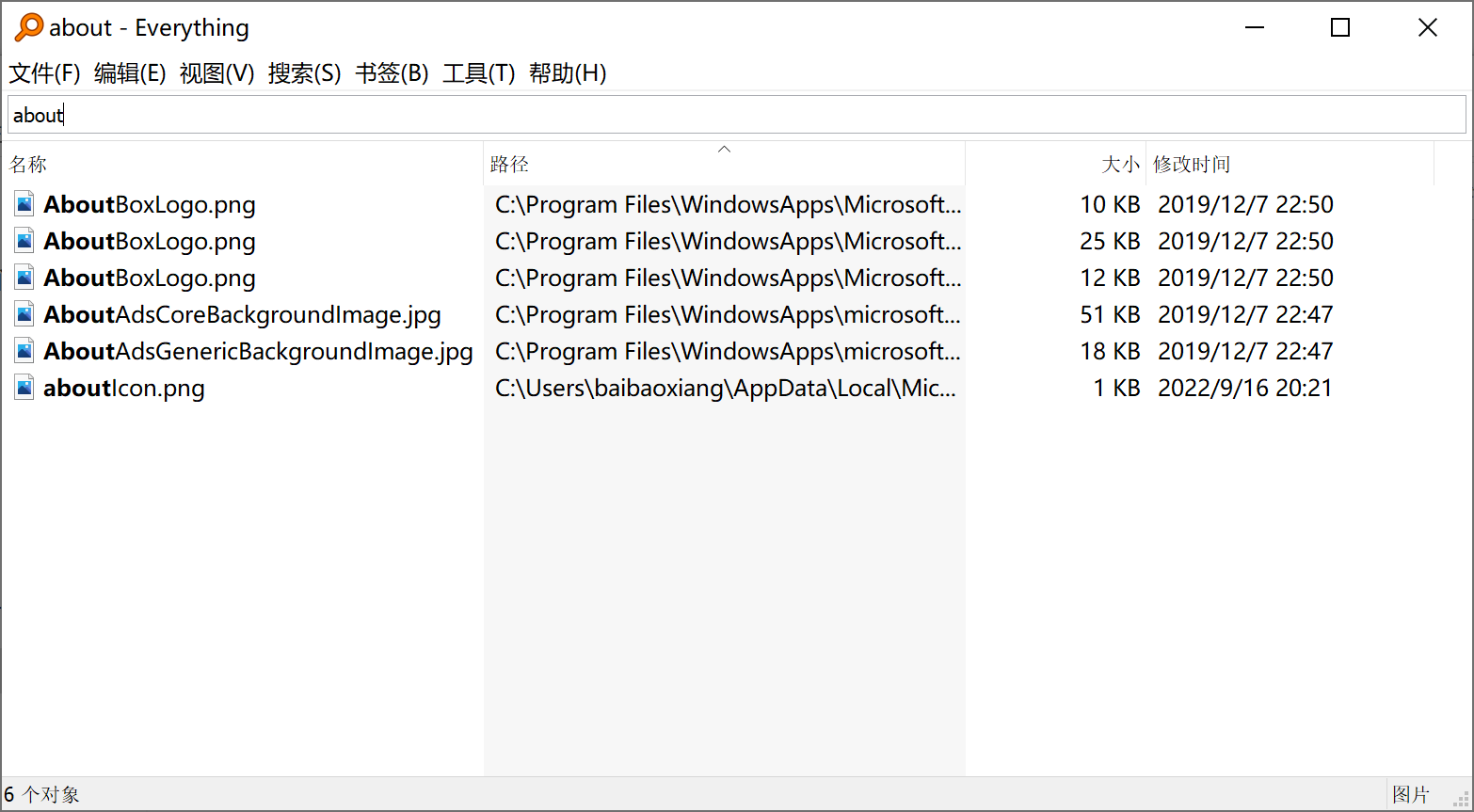The image size is (1474, 812).
Task: Select the AboutBoxLogo.png file sized 12 KB
Action: (x=150, y=278)
